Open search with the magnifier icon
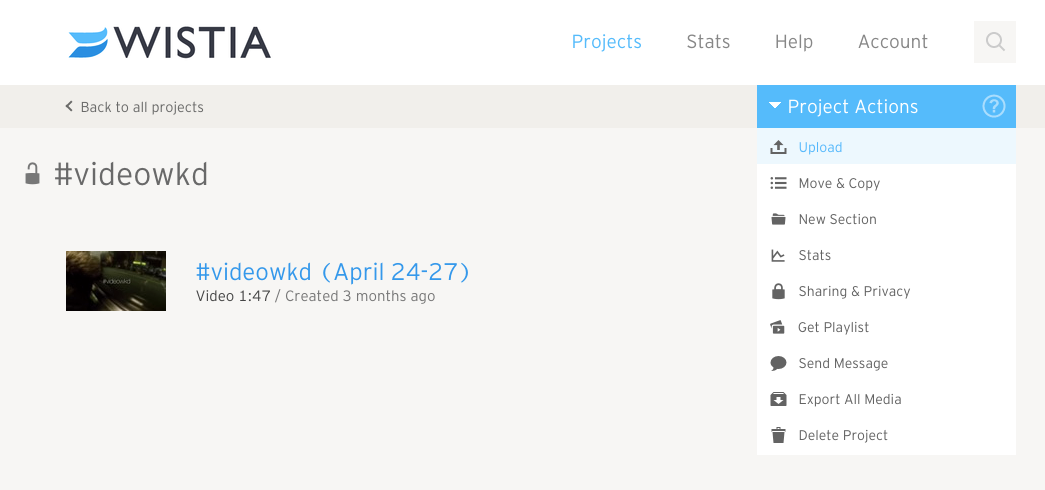The height and width of the screenshot is (490, 1045). 994,42
